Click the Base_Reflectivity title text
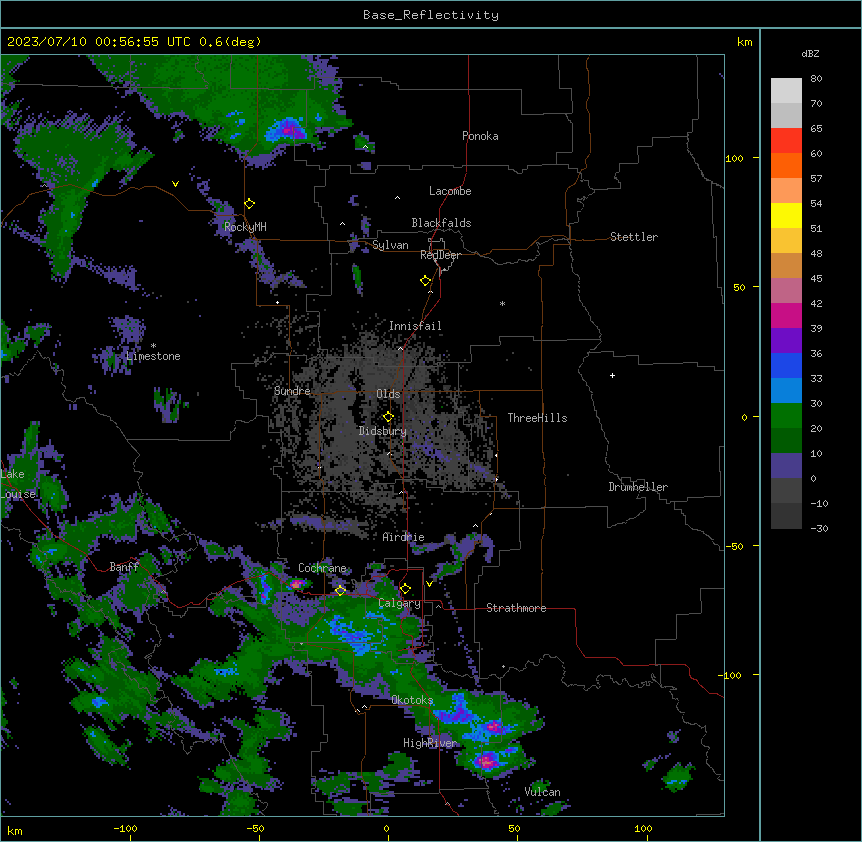 pyautogui.click(x=431, y=15)
